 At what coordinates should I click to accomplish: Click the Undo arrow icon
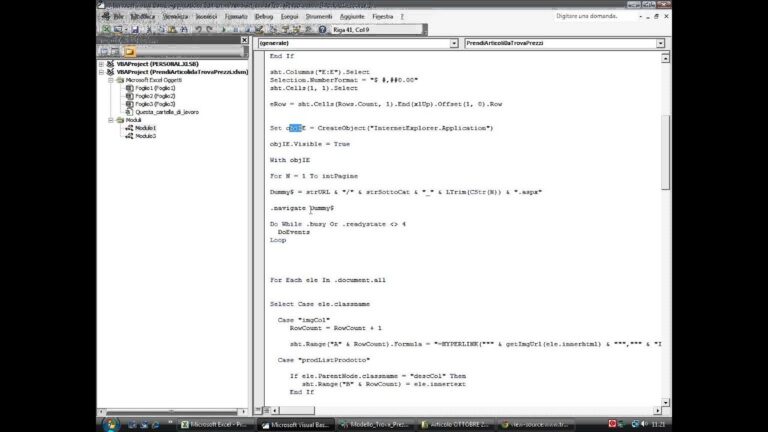click(198, 29)
